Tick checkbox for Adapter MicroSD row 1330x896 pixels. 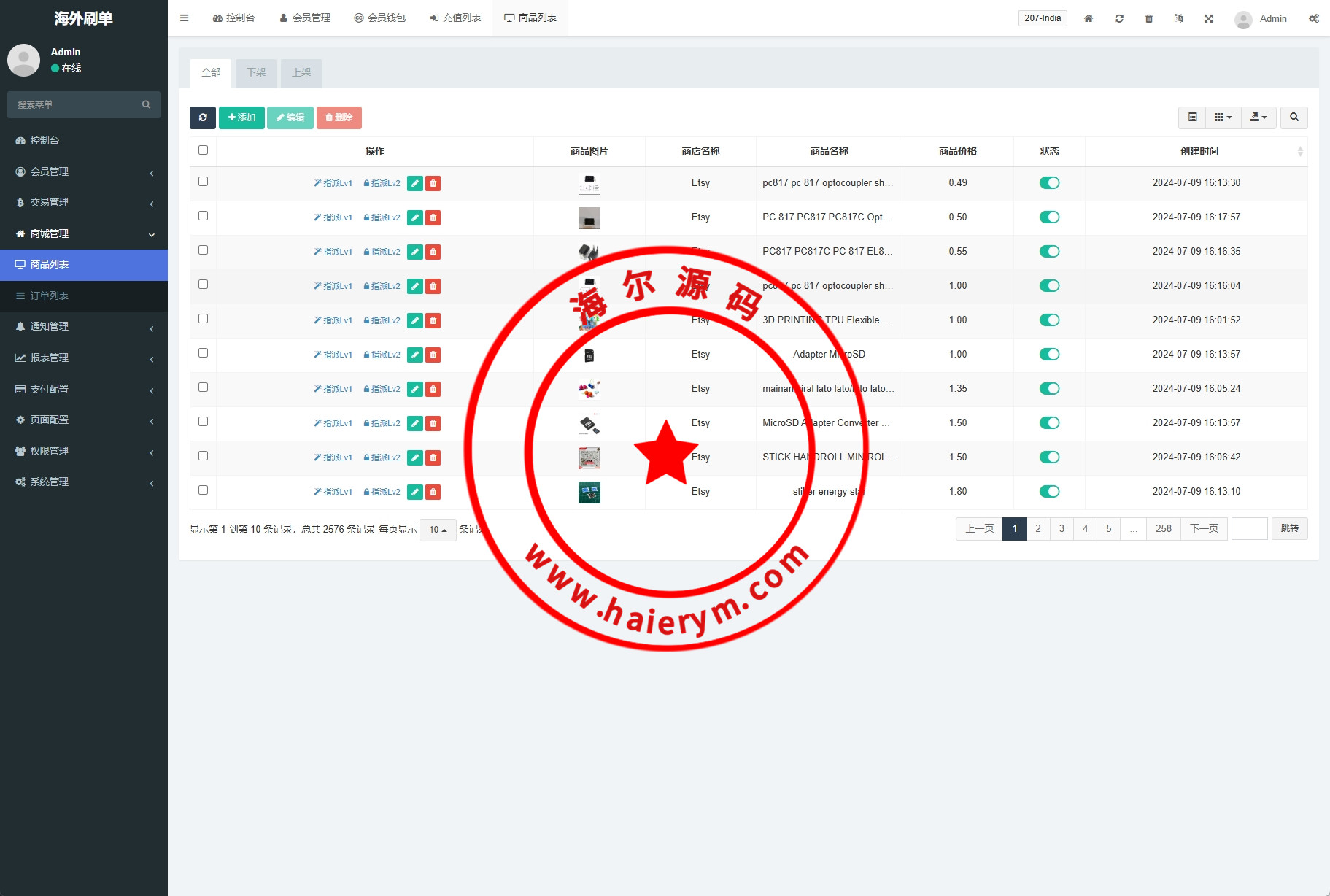[x=203, y=353]
